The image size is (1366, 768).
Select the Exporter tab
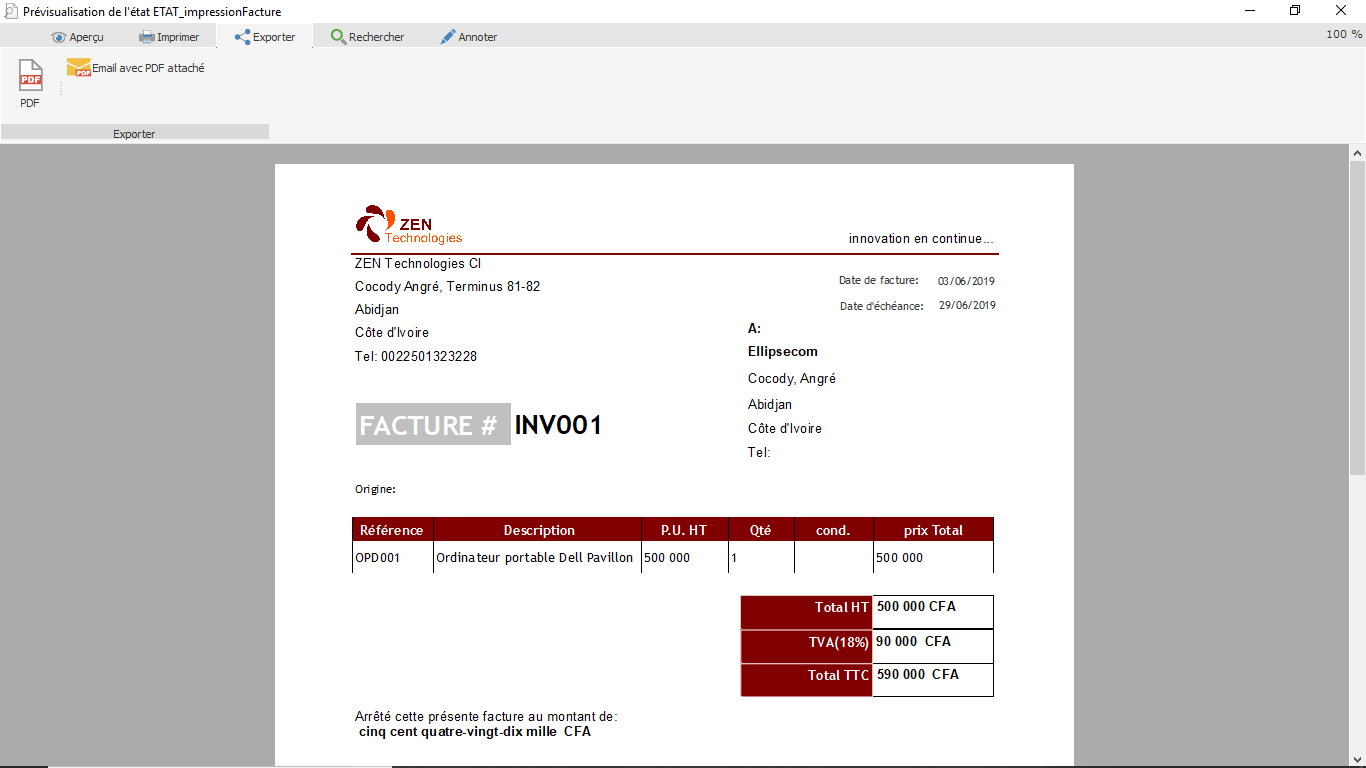(x=265, y=37)
